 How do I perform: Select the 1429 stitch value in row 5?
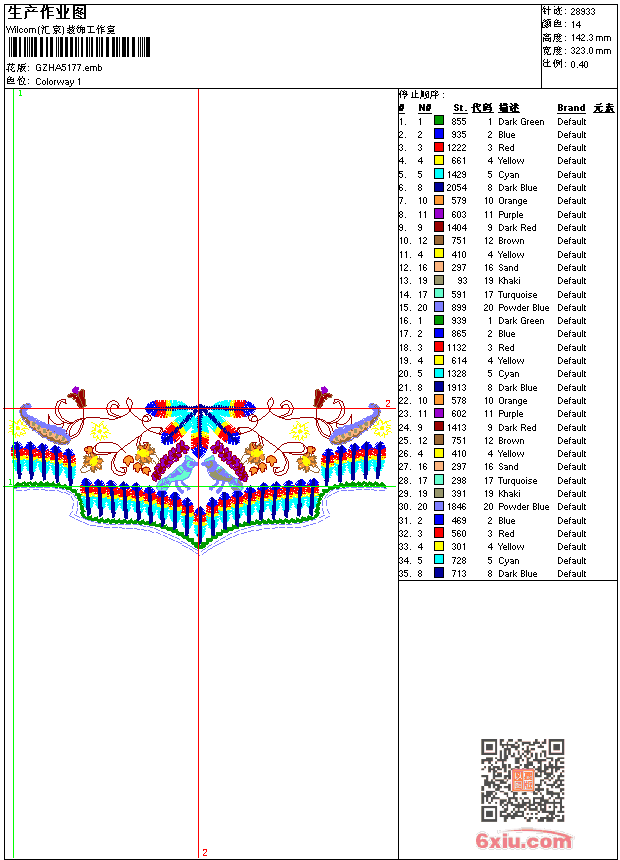coord(456,174)
